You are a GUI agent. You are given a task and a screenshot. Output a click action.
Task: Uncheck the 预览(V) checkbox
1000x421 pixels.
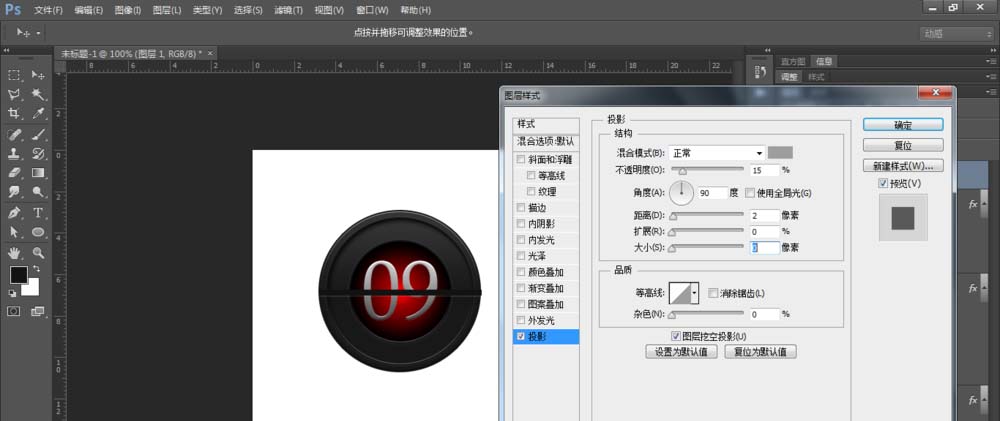coord(882,184)
